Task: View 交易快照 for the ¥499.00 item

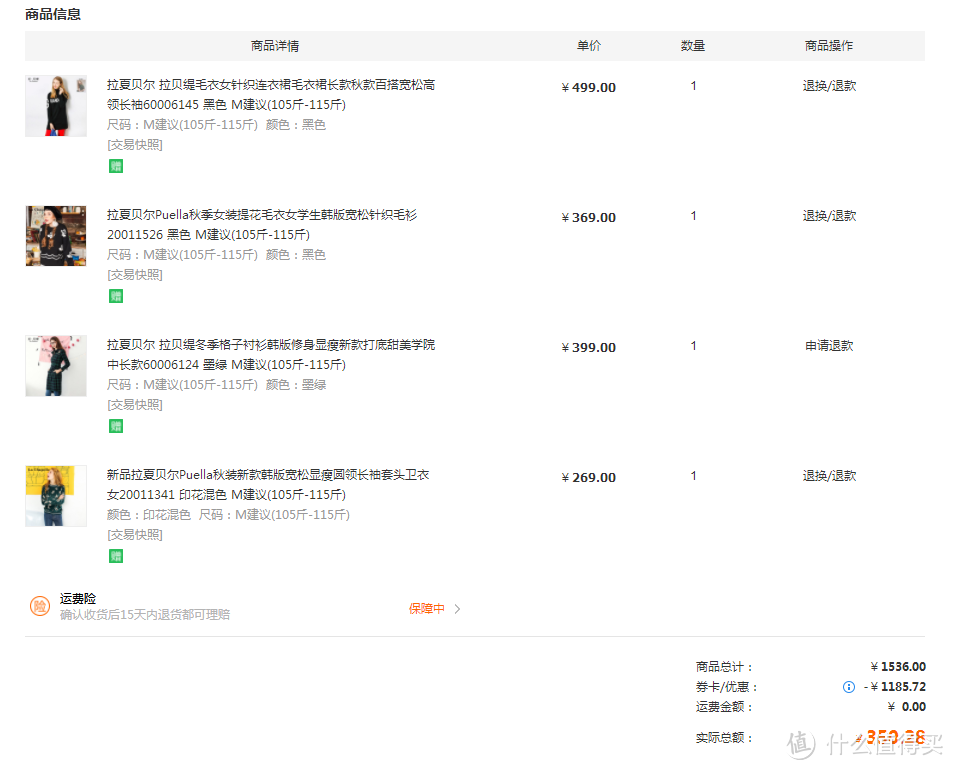Action: click(135, 145)
